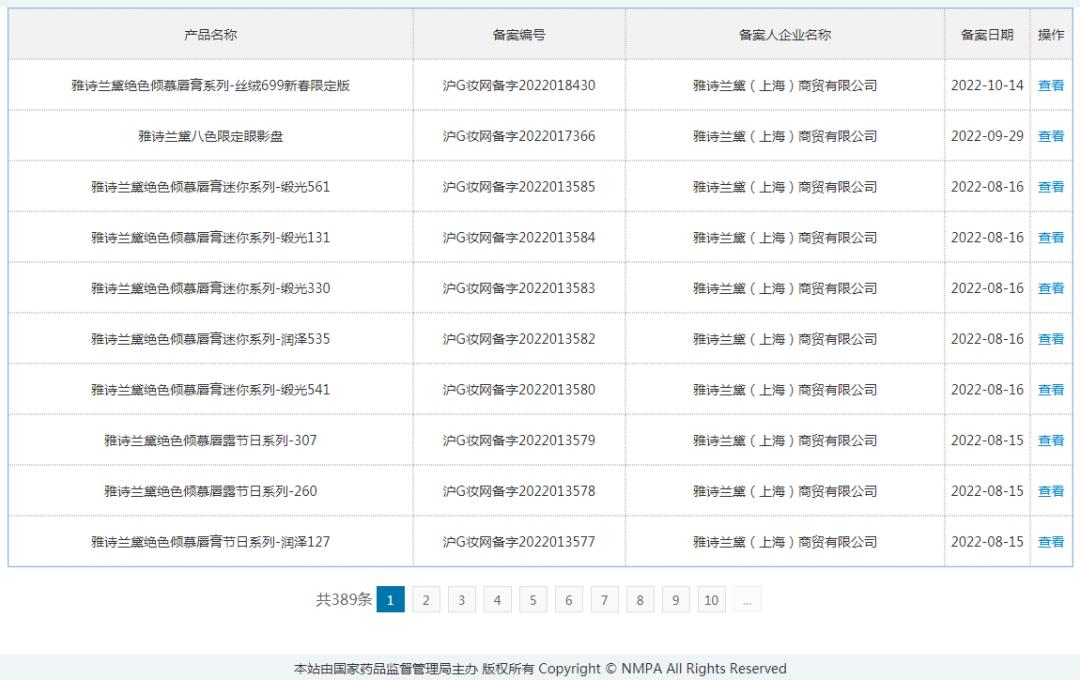Select record number 沪G妆网备字2022018430

click(519, 85)
